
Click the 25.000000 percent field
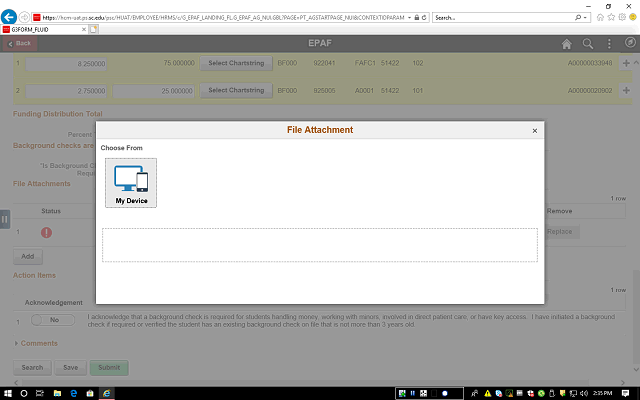pos(153,91)
